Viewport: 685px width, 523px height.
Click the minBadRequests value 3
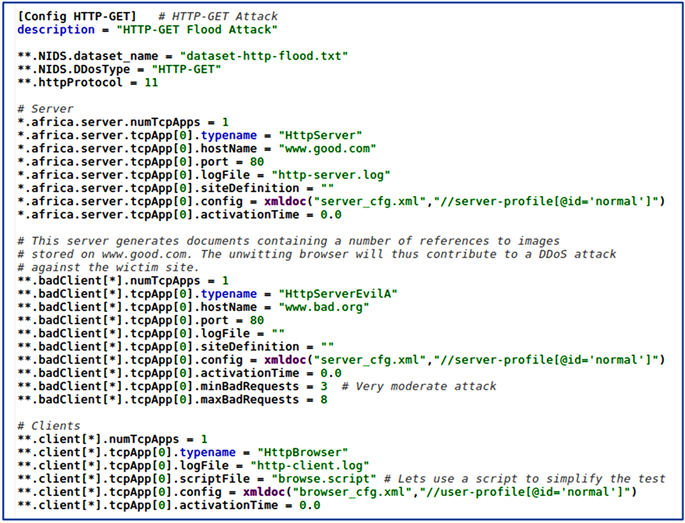(324, 386)
